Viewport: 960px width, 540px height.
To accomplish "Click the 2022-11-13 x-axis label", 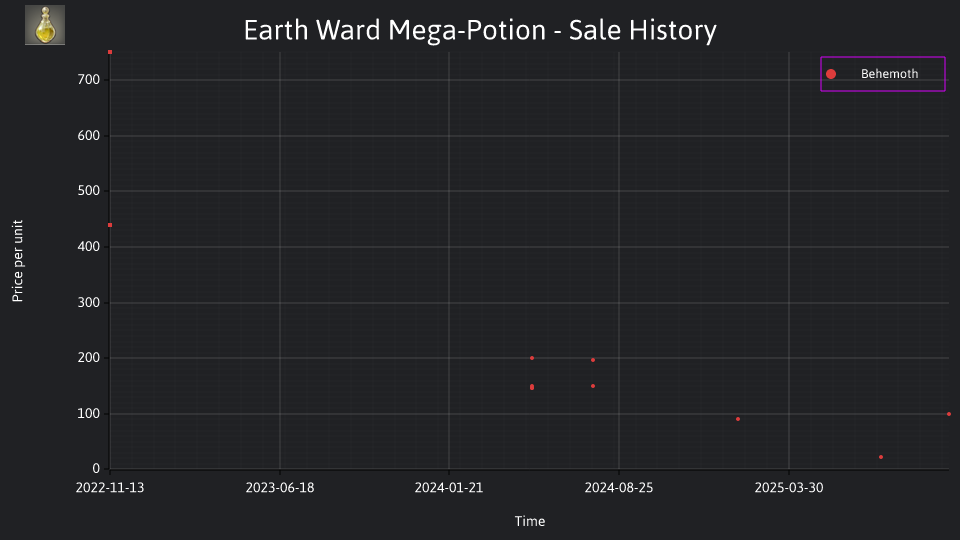I will 110,488.
